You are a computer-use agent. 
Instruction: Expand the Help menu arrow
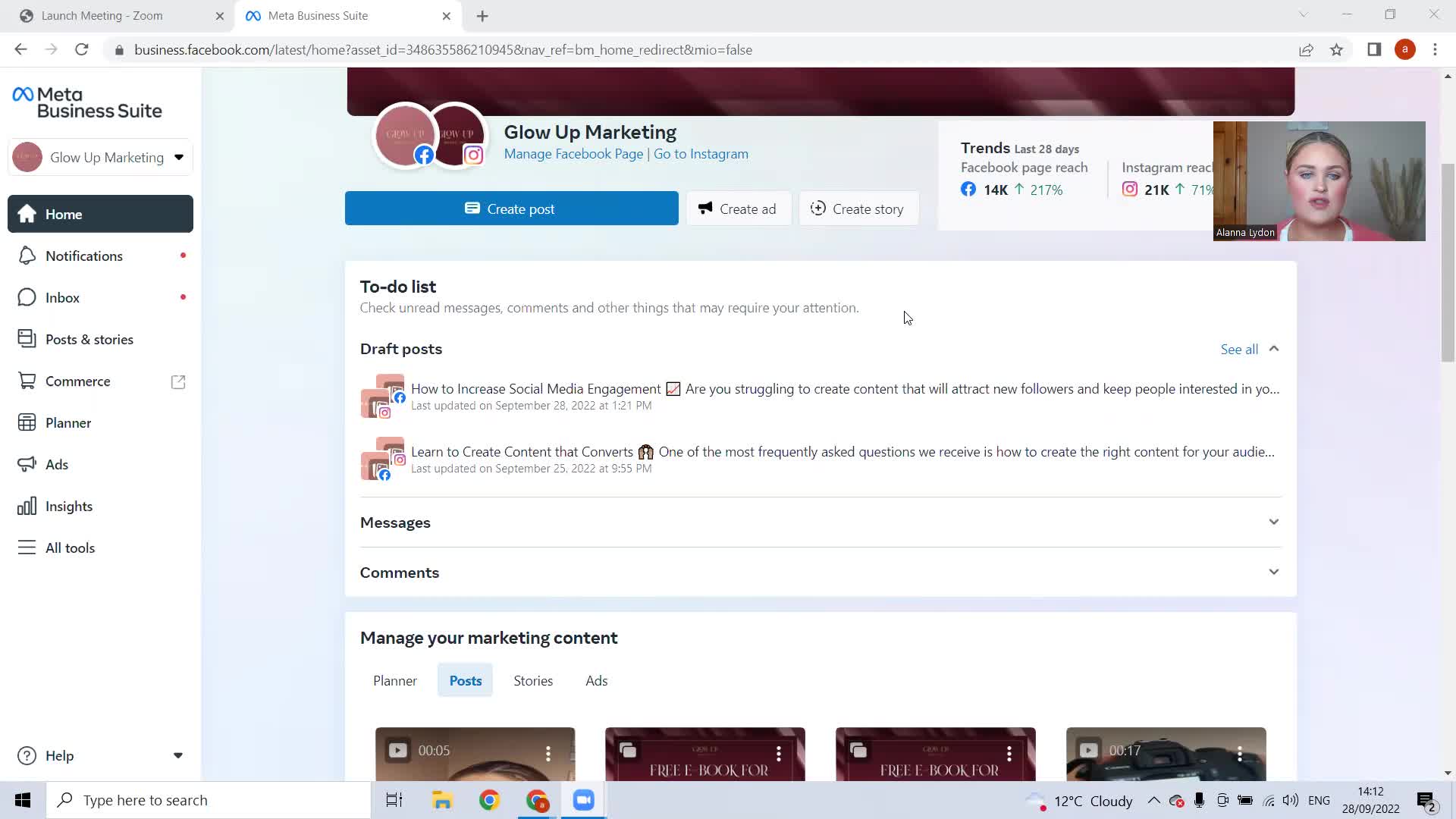coord(178,755)
